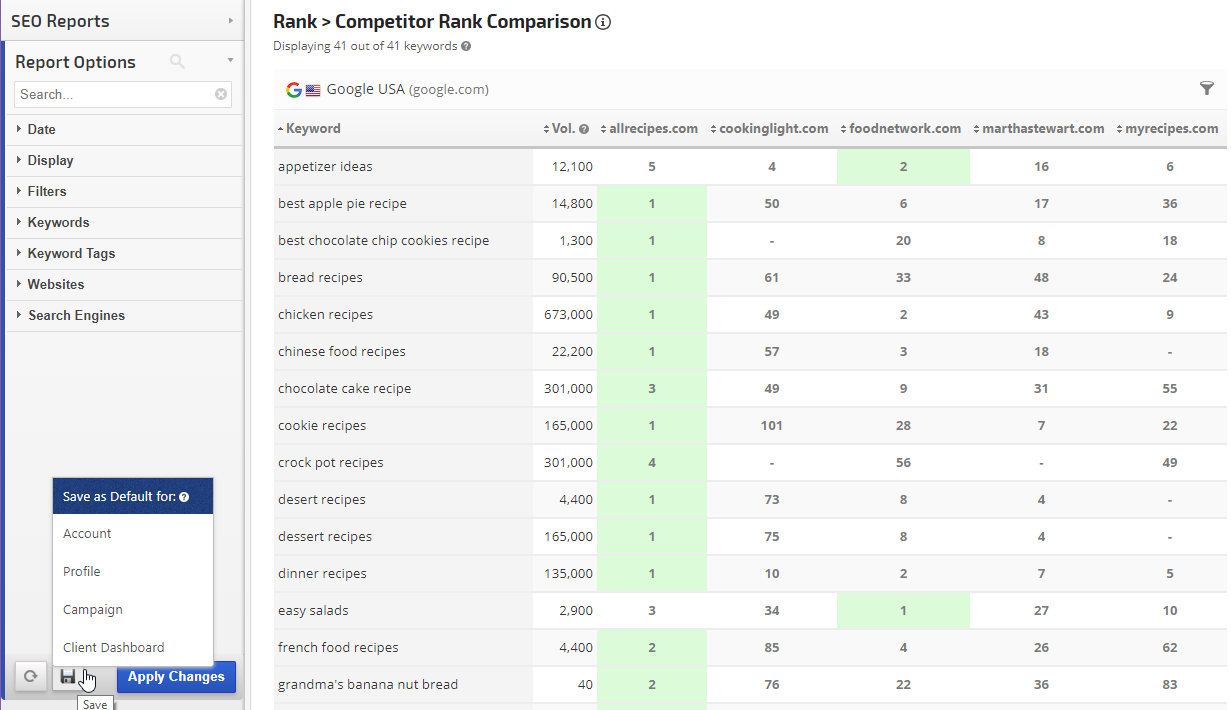Screen dimensions: 1231x710
Task: Open the table filter funnel icon
Action: [1207, 89]
